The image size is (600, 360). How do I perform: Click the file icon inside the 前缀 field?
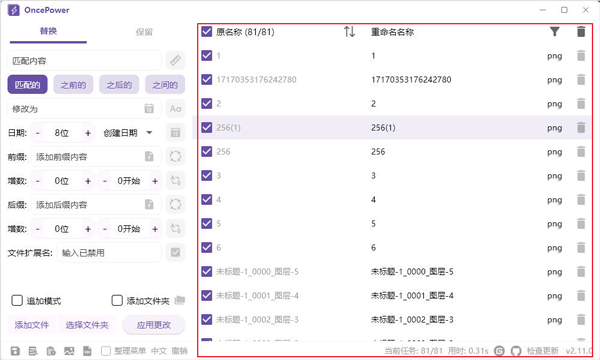click(149, 156)
